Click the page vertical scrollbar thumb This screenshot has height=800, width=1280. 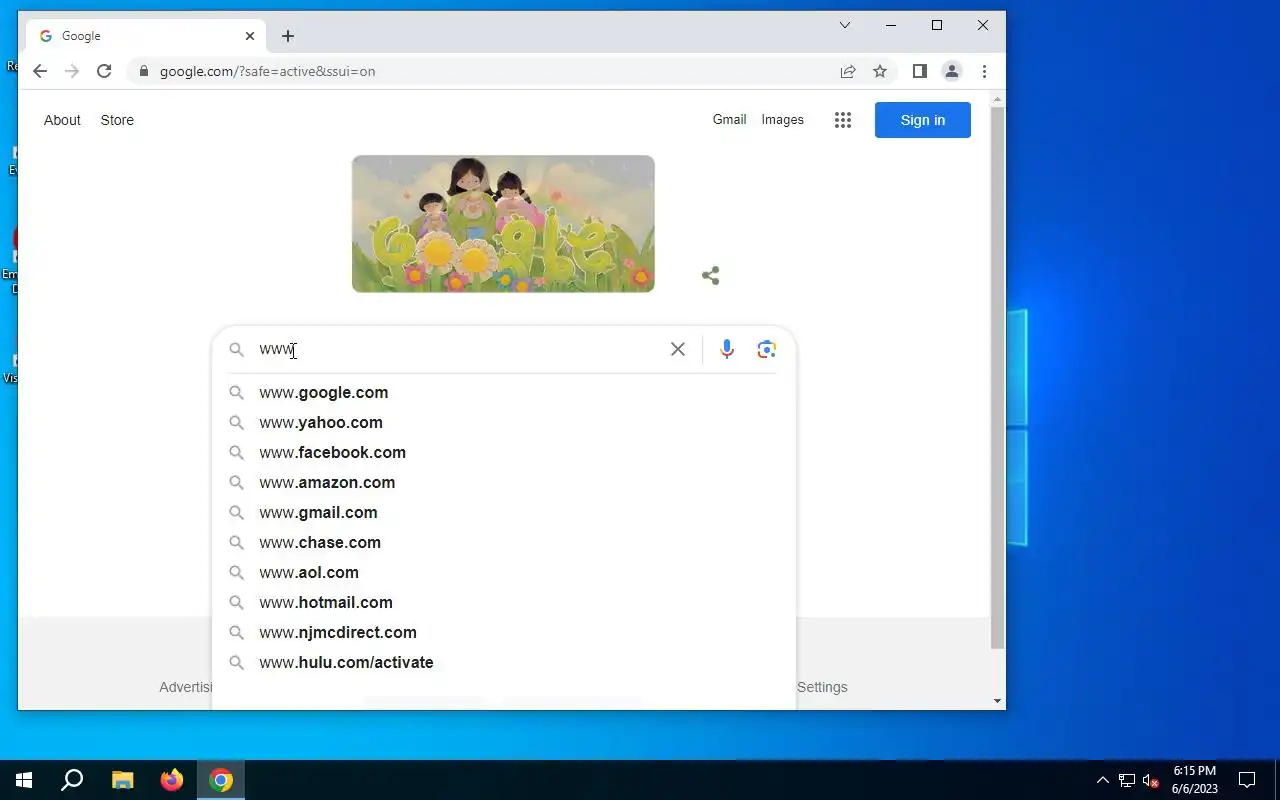997,378
